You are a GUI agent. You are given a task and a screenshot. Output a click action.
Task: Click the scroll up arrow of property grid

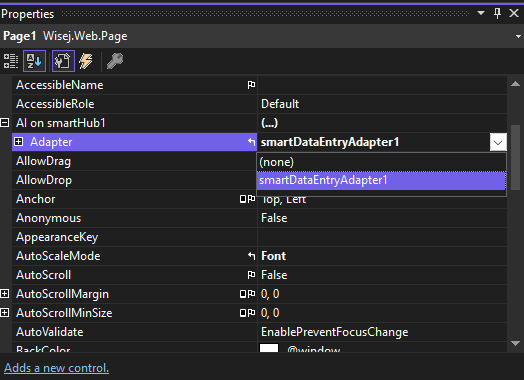[515, 84]
